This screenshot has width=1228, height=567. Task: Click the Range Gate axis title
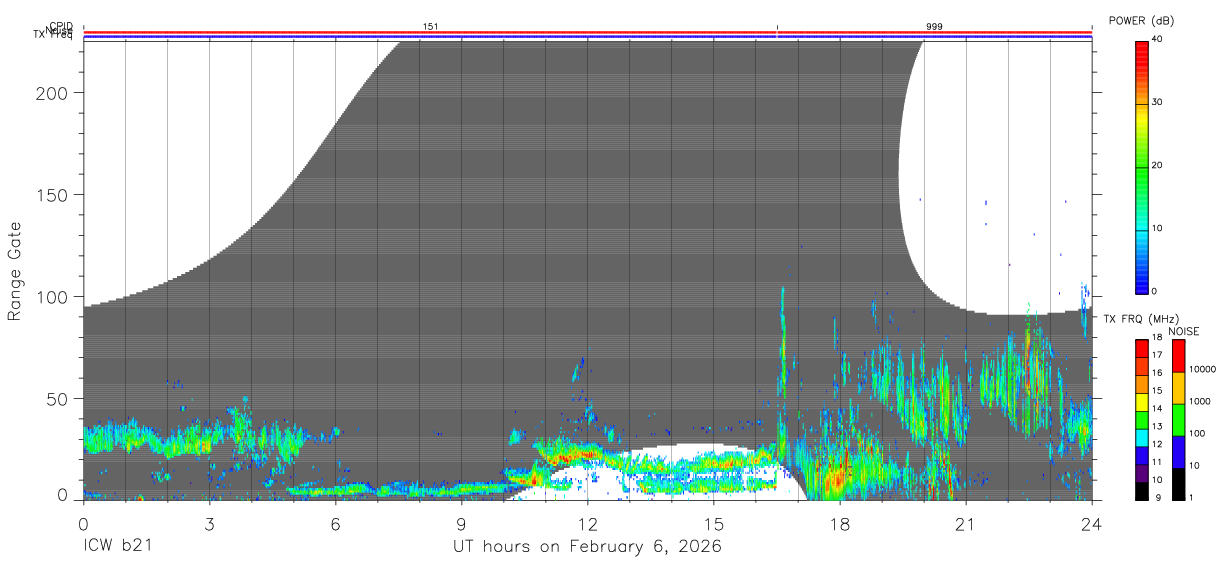tap(15, 272)
